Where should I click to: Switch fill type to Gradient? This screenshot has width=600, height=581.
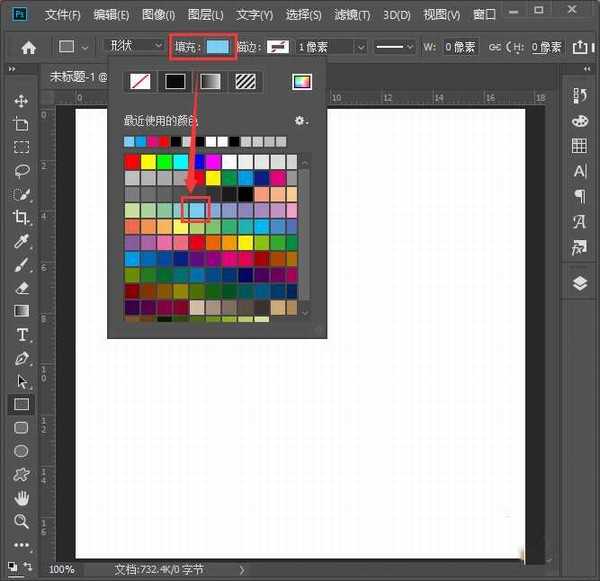click(209, 82)
